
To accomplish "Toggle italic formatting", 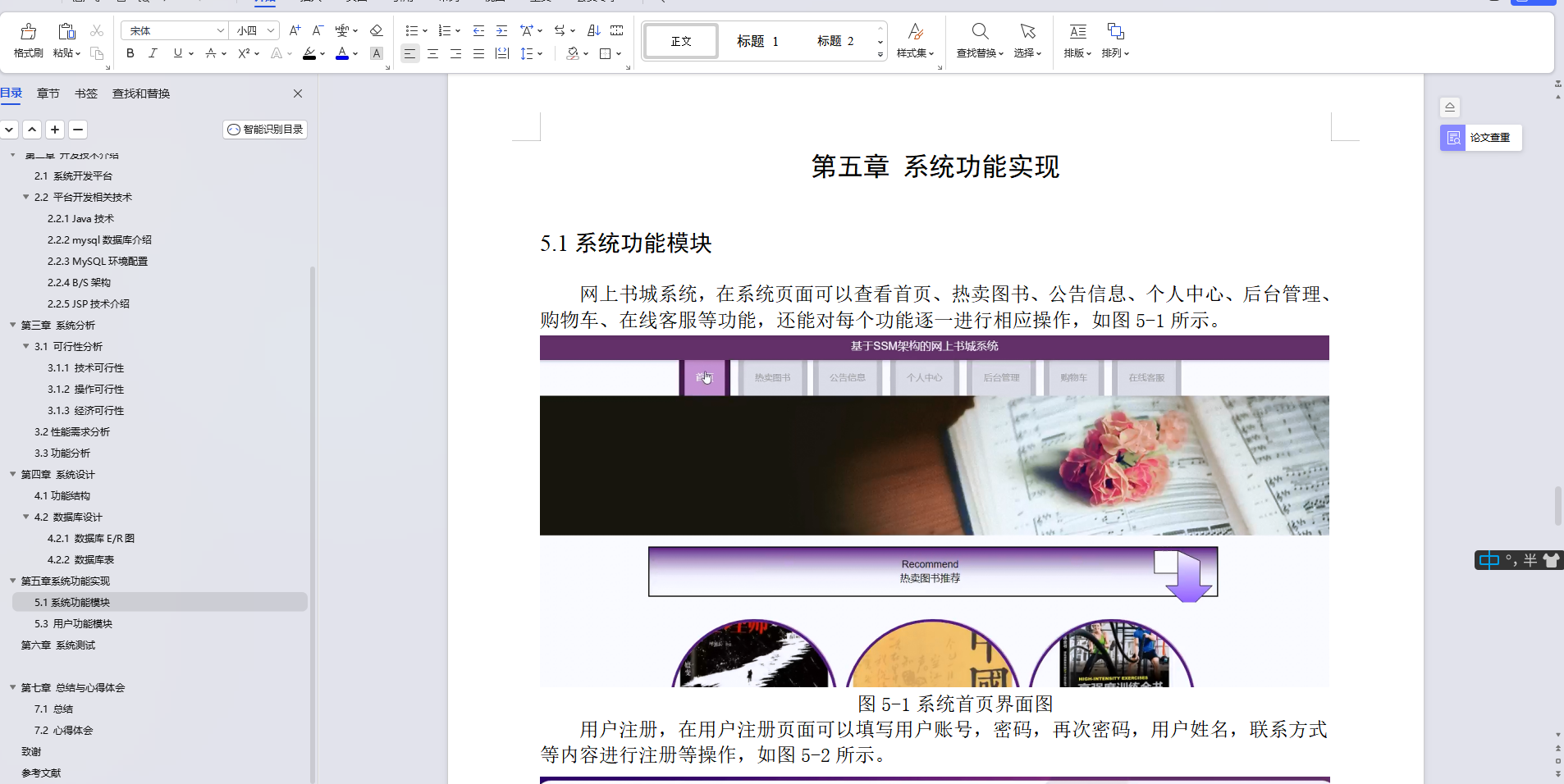I will (153, 53).
